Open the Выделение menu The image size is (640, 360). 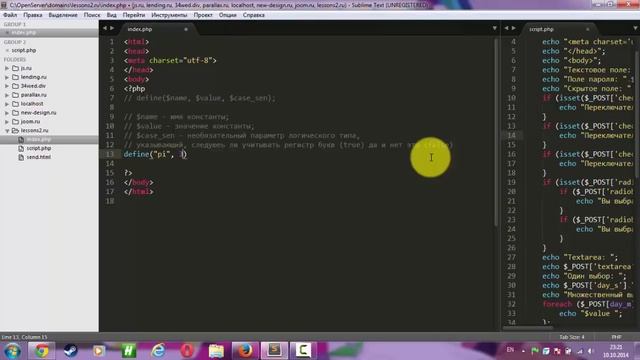(63, 15)
